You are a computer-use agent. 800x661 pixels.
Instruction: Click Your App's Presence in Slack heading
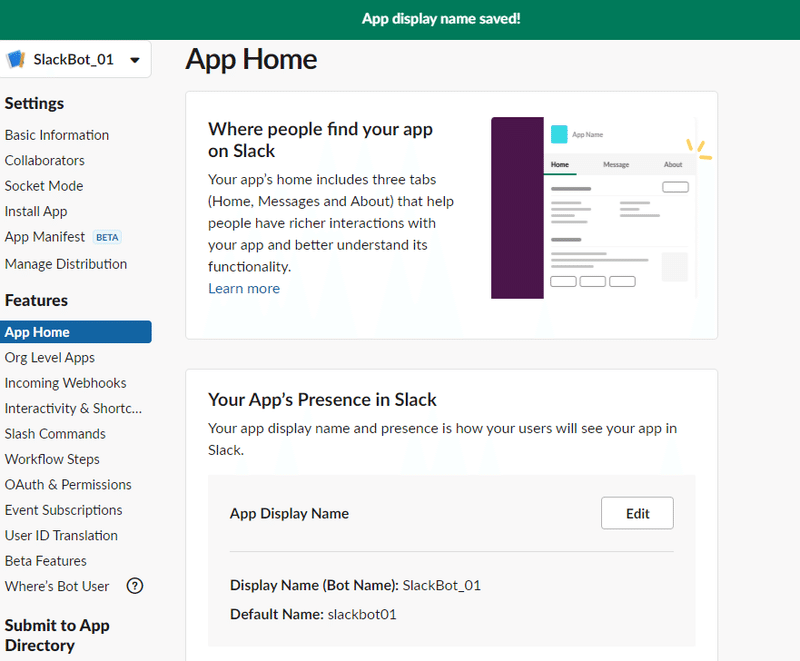tap(322, 400)
